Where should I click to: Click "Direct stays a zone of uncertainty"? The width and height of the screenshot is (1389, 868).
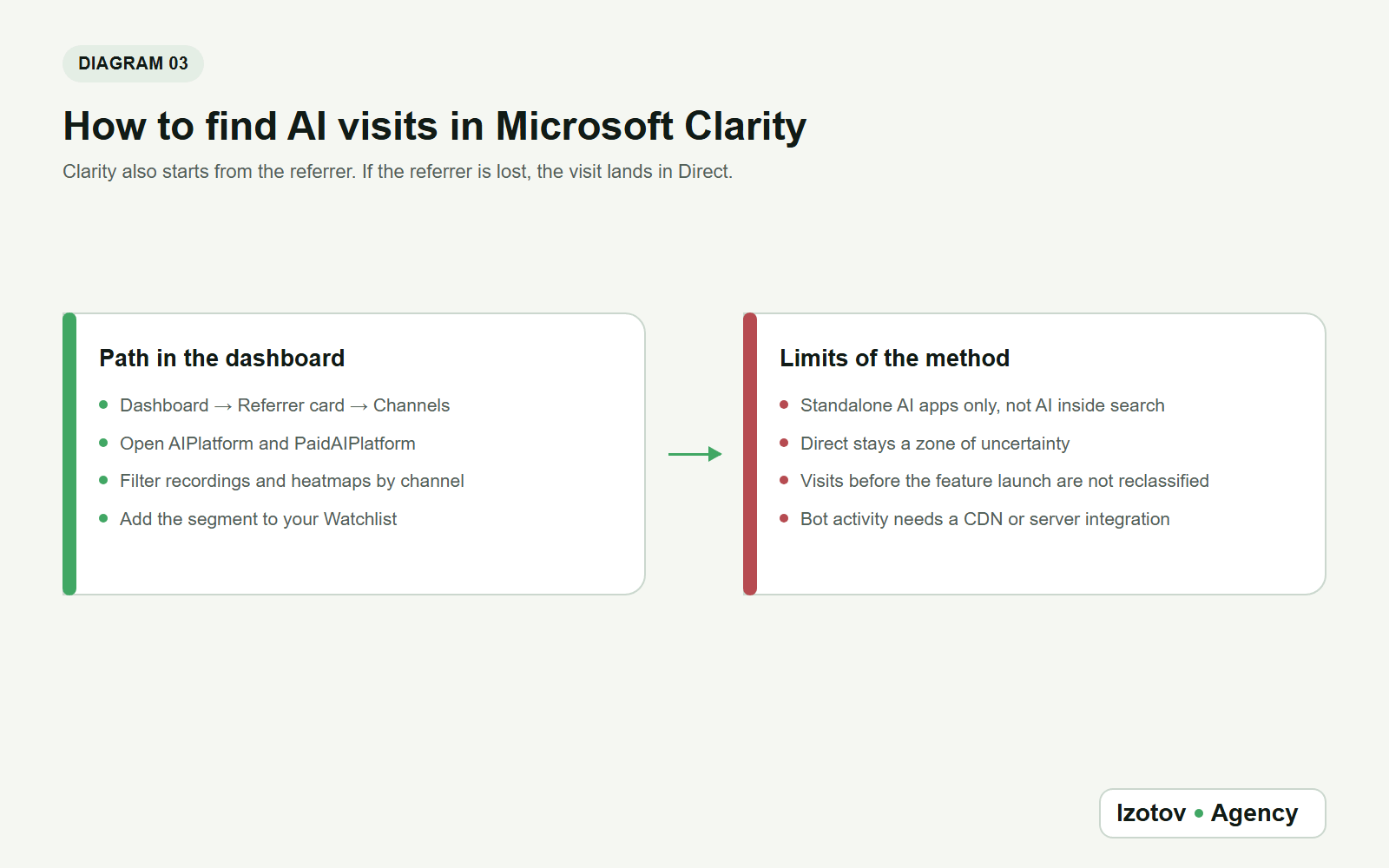click(x=935, y=444)
